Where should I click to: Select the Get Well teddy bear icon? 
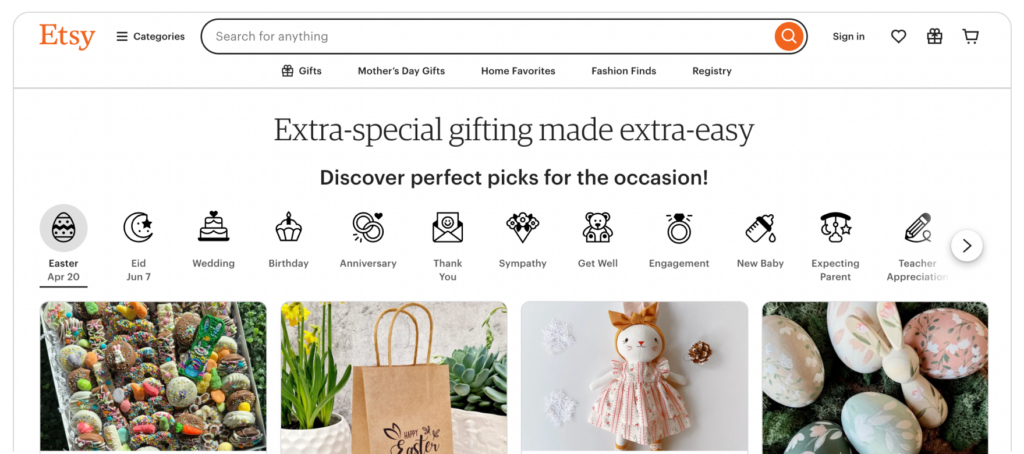click(x=598, y=227)
